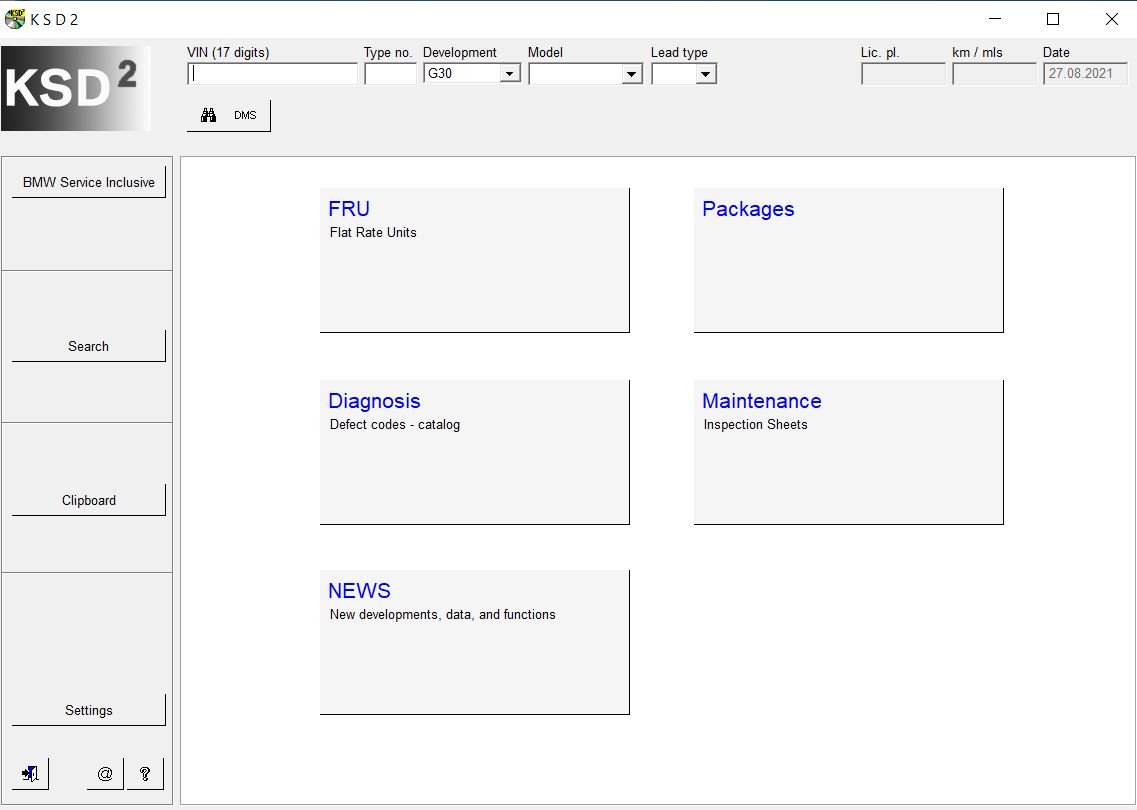The height and width of the screenshot is (810, 1137).
Task: Open help with the question mark icon
Action: 145,774
